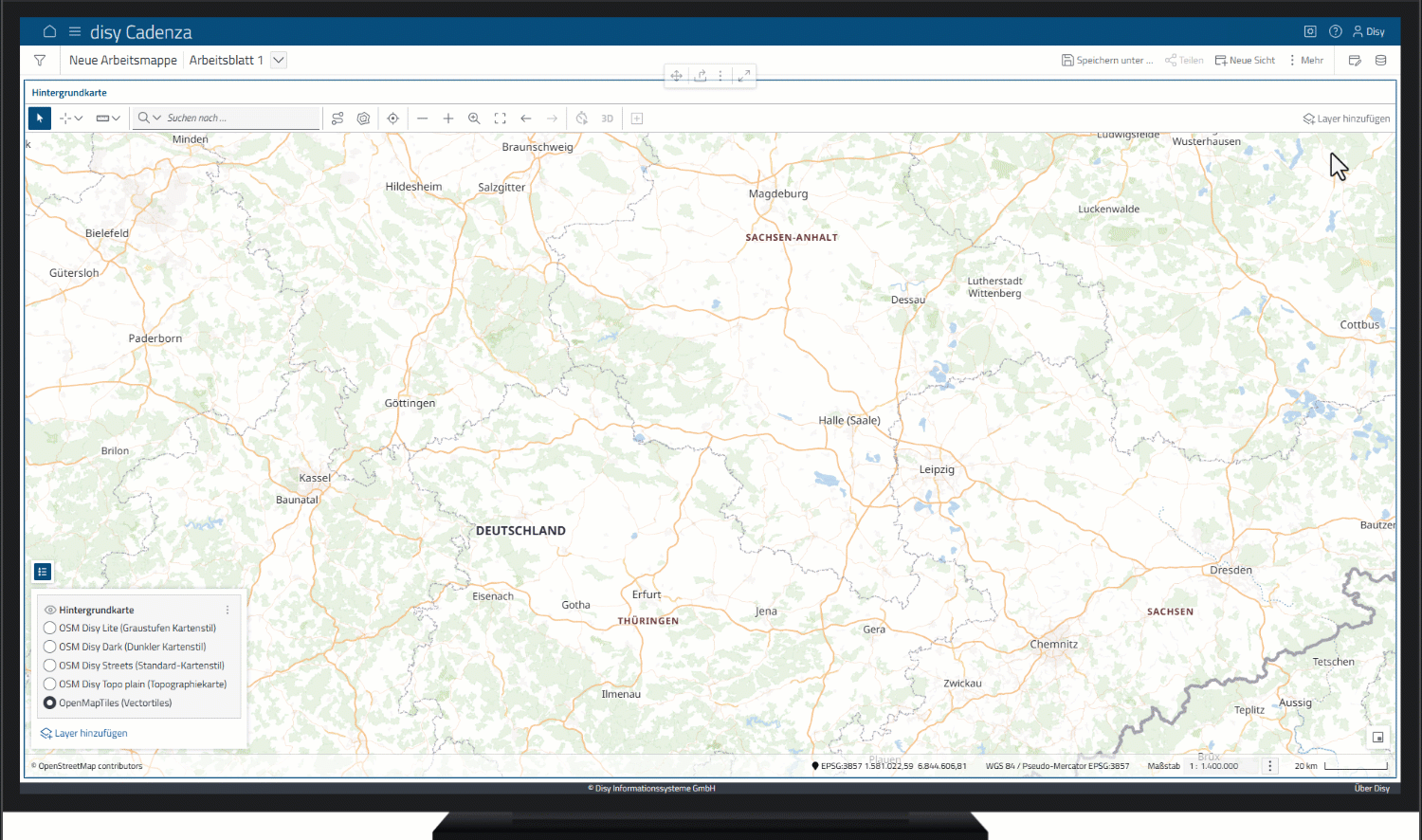Open the routing tool icon
The height and width of the screenshot is (840, 1422).
pyautogui.click(x=337, y=119)
